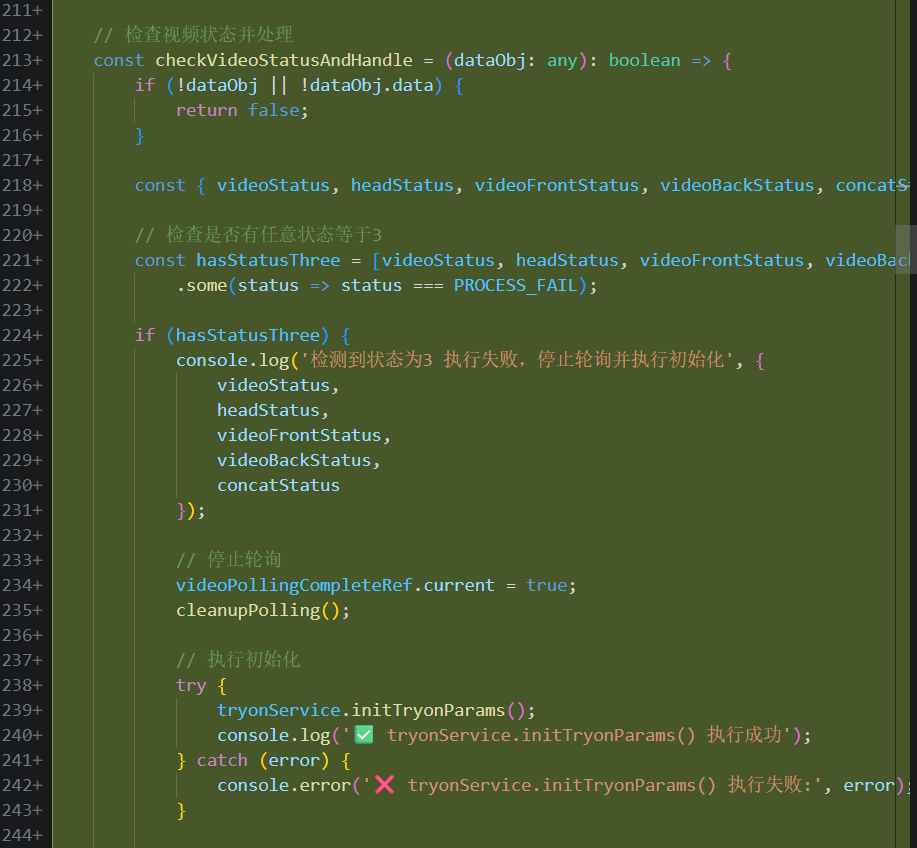Screen dimensions: 917x848
Task: Click the comment '停止轮询'
Action: click(x=236, y=560)
